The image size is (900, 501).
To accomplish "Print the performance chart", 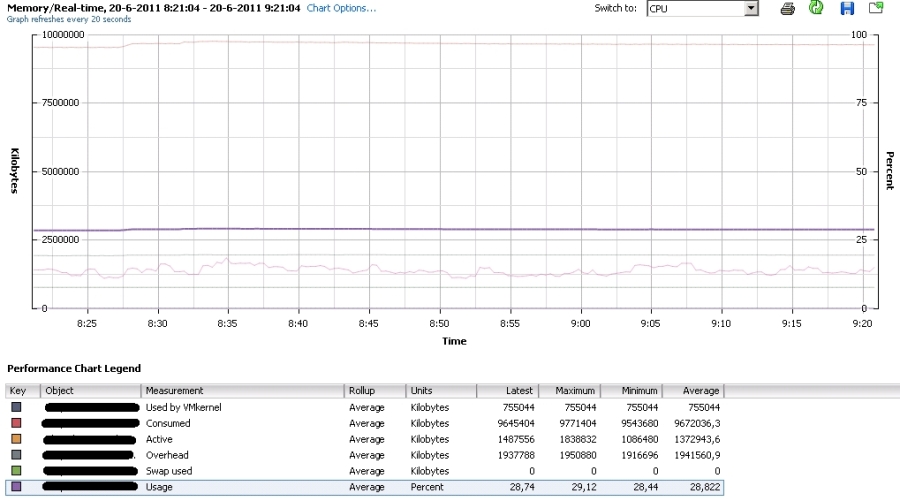I will click(x=788, y=9).
